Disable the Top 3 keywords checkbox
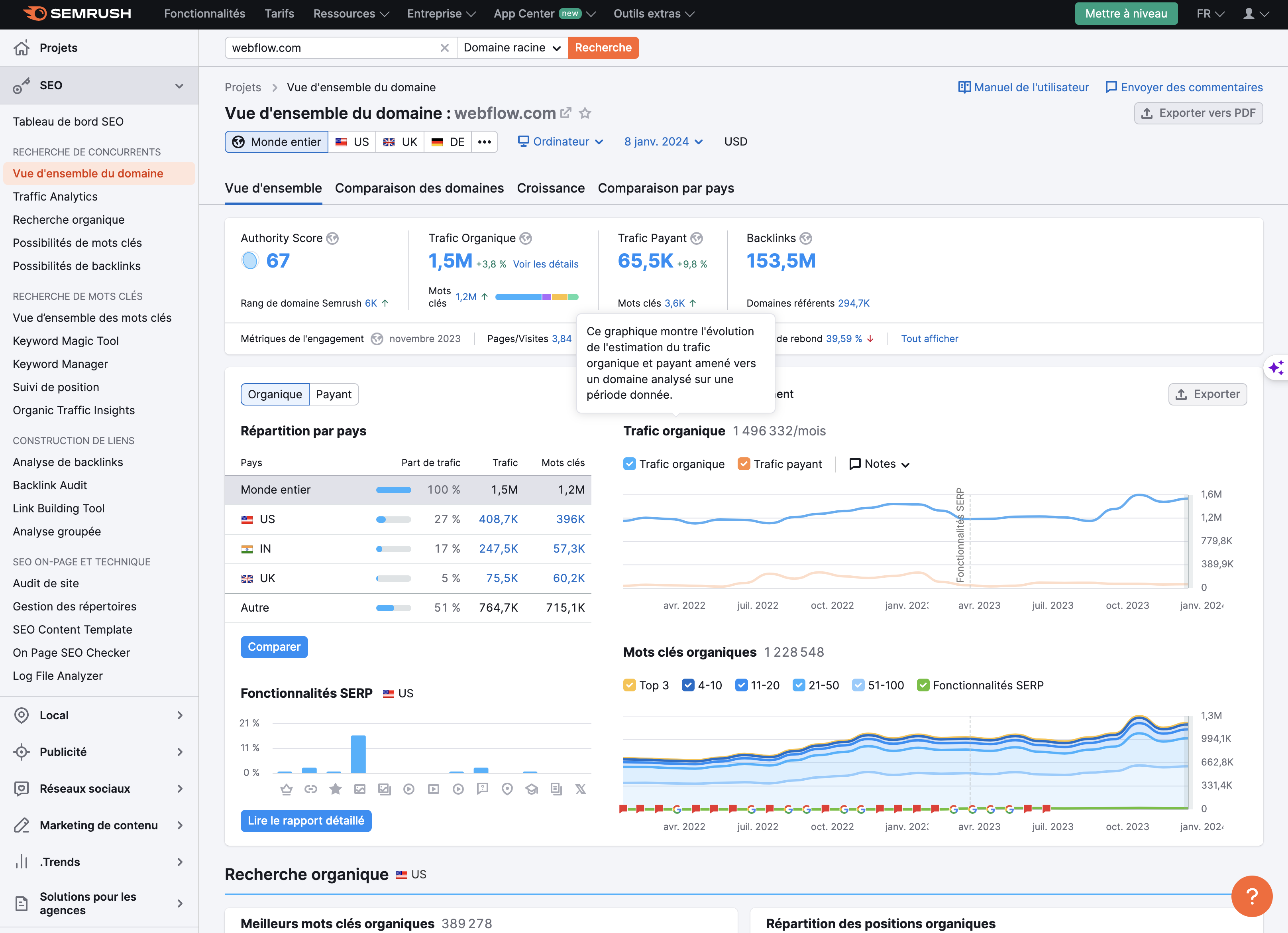1288x933 pixels. point(629,685)
